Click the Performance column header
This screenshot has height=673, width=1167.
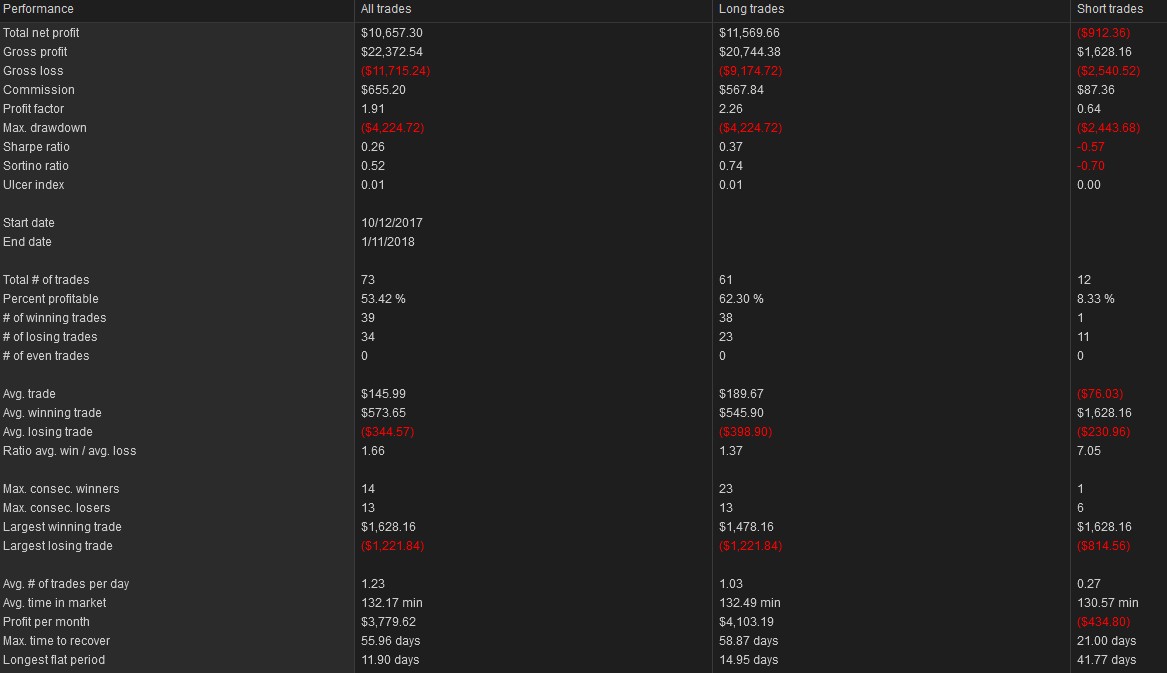pos(38,9)
